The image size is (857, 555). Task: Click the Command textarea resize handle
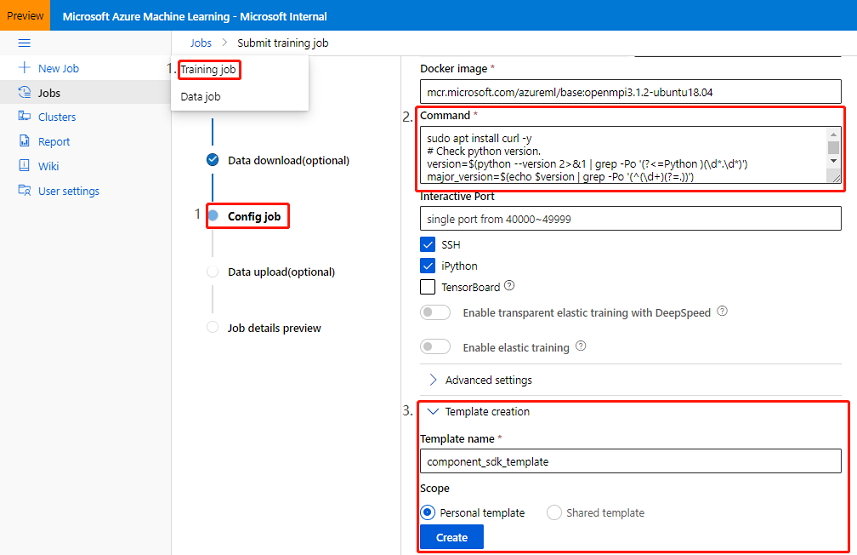pyautogui.click(x=835, y=176)
